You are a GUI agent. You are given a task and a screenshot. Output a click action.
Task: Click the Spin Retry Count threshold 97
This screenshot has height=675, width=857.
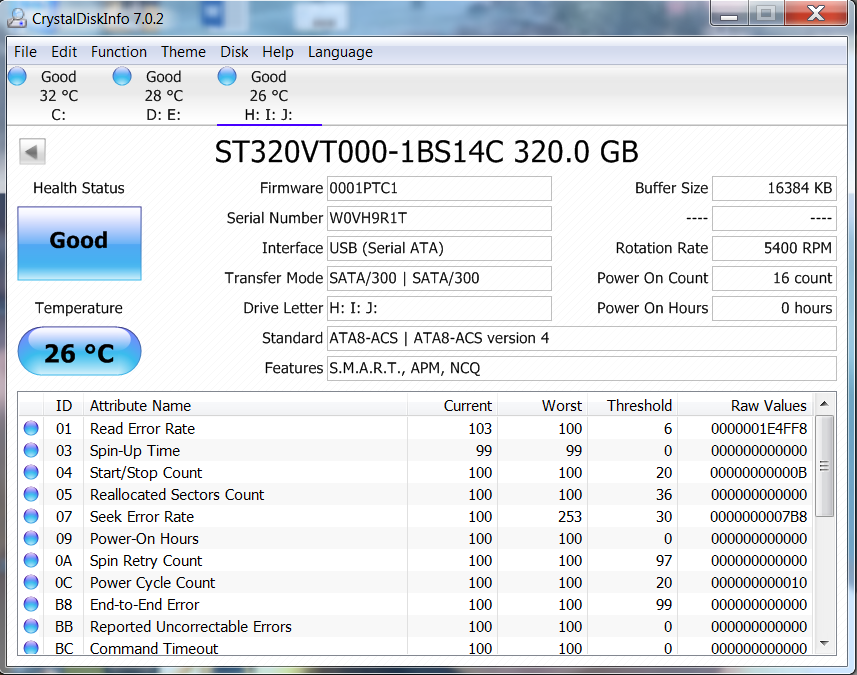[664, 561]
